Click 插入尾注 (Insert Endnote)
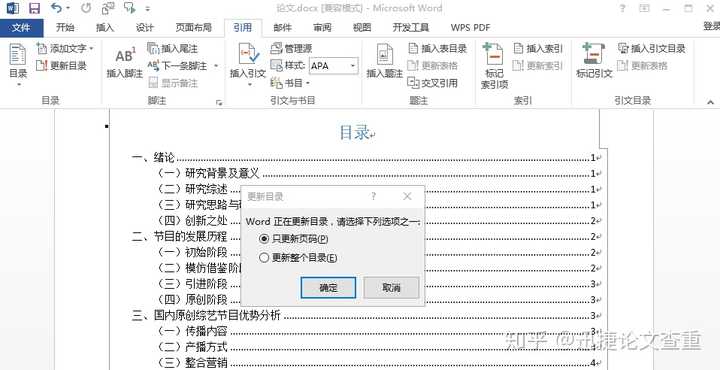The height and width of the screenshot is (370, 720). tap(173, 49)
